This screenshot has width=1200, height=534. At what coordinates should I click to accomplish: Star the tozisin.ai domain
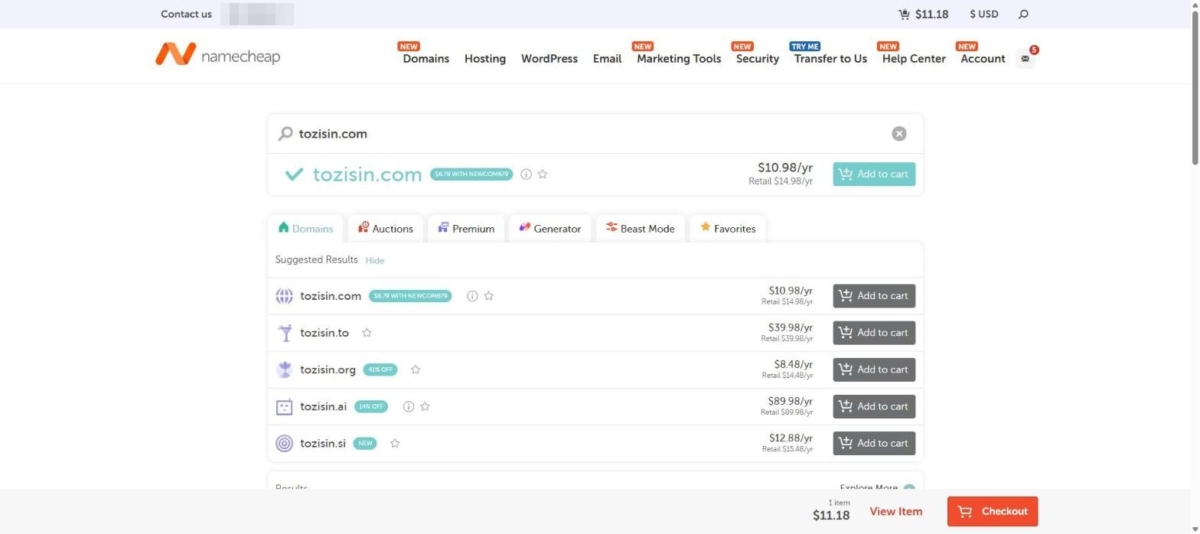(425, 406)
